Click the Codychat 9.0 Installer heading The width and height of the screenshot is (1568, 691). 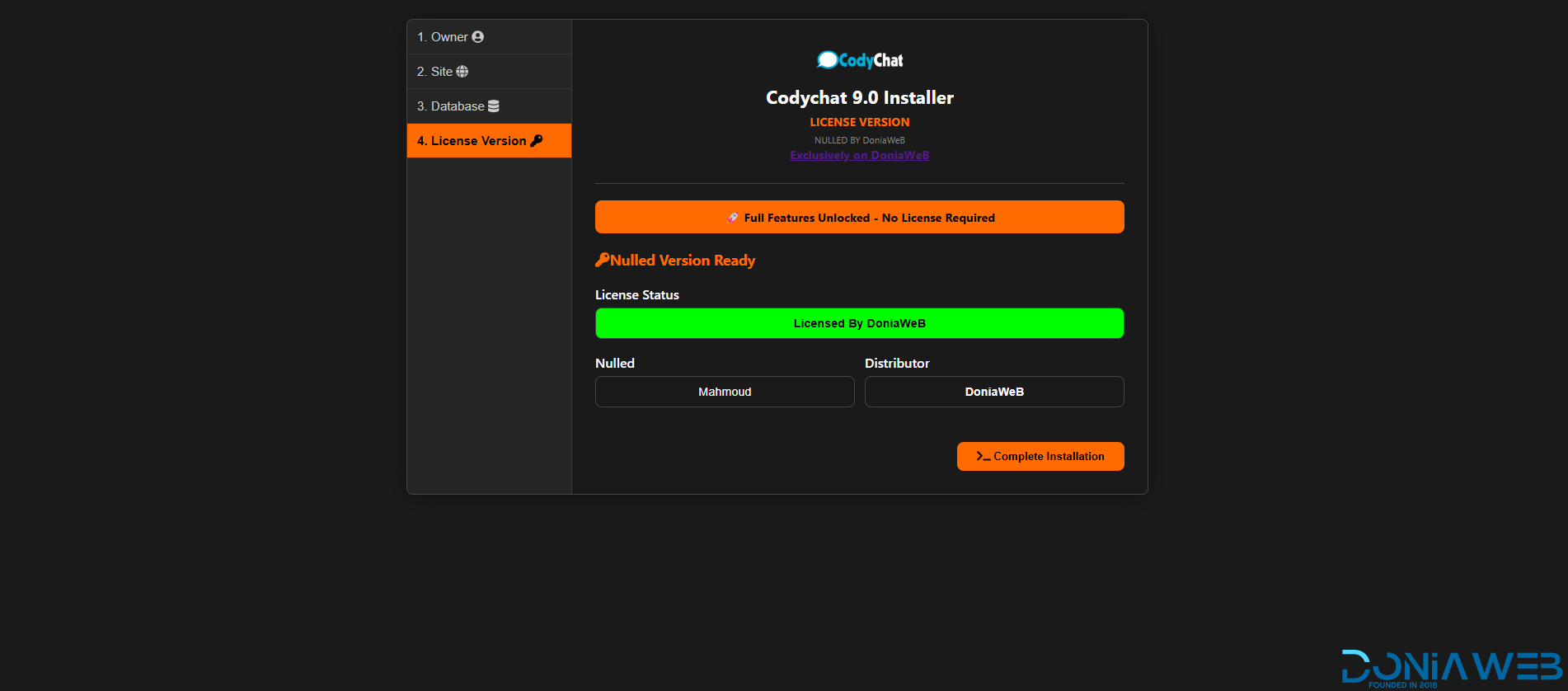(x=859, y=97)
